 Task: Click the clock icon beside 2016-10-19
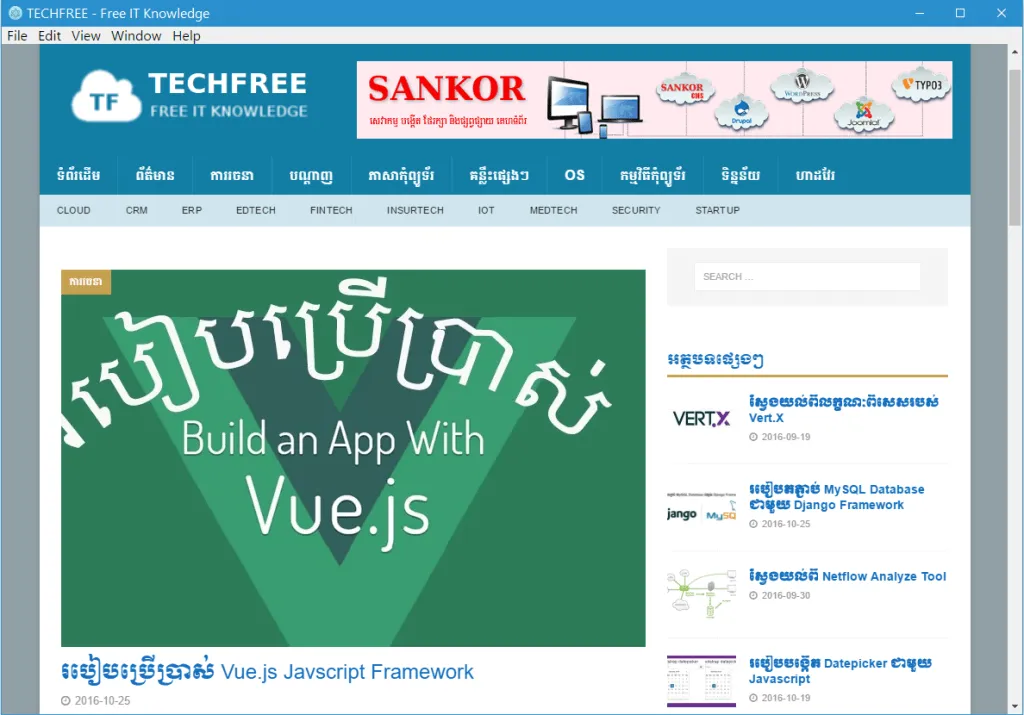[753, 698]
